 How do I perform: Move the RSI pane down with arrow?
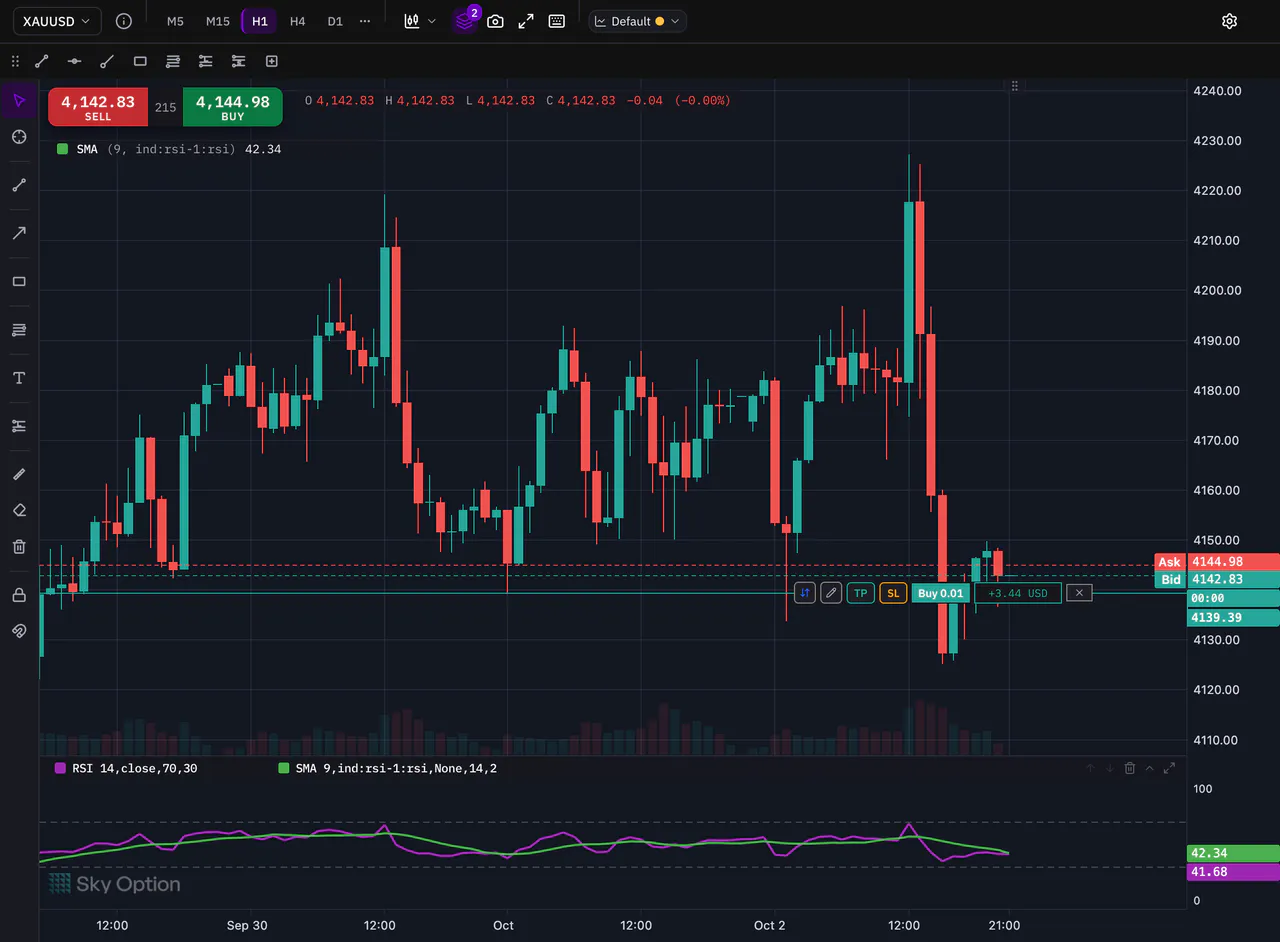(x=1110, y=768)
